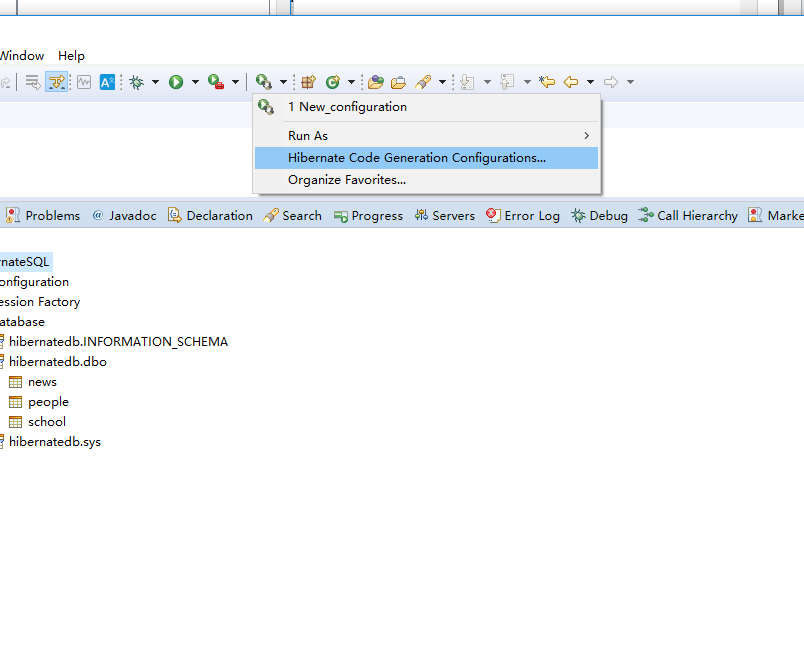
Task: Switch to the Call Hierarchy tab
Action: [688, 216]
